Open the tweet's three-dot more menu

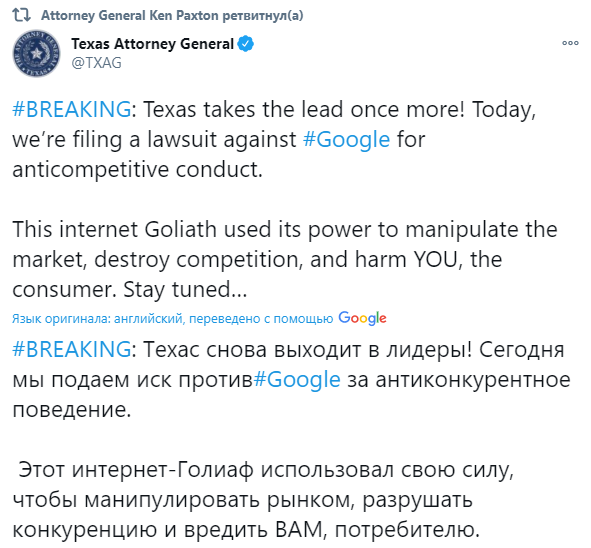(x=570, y=43)
